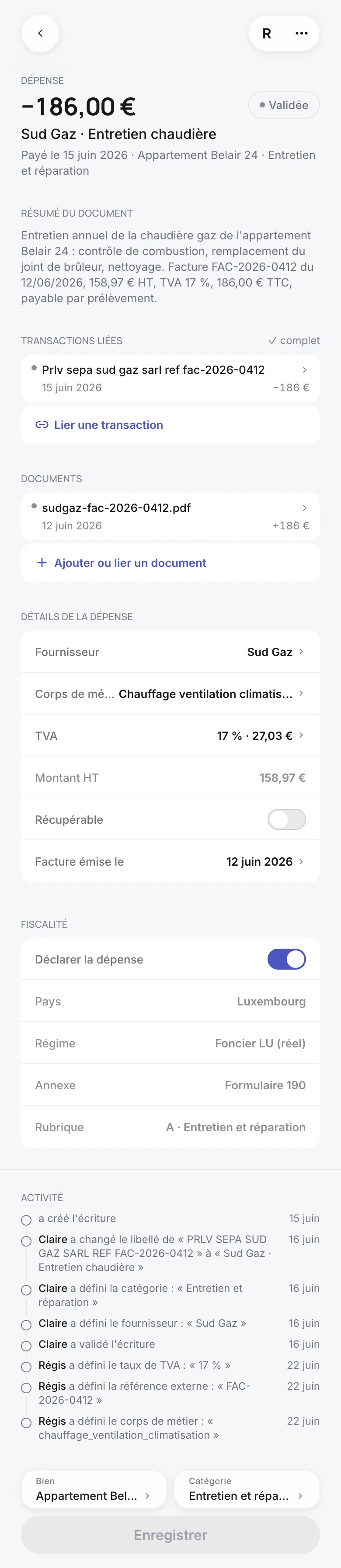Open TVA 17 % details
Viewport: 341px width, 1568px height.
coord(170,736)
